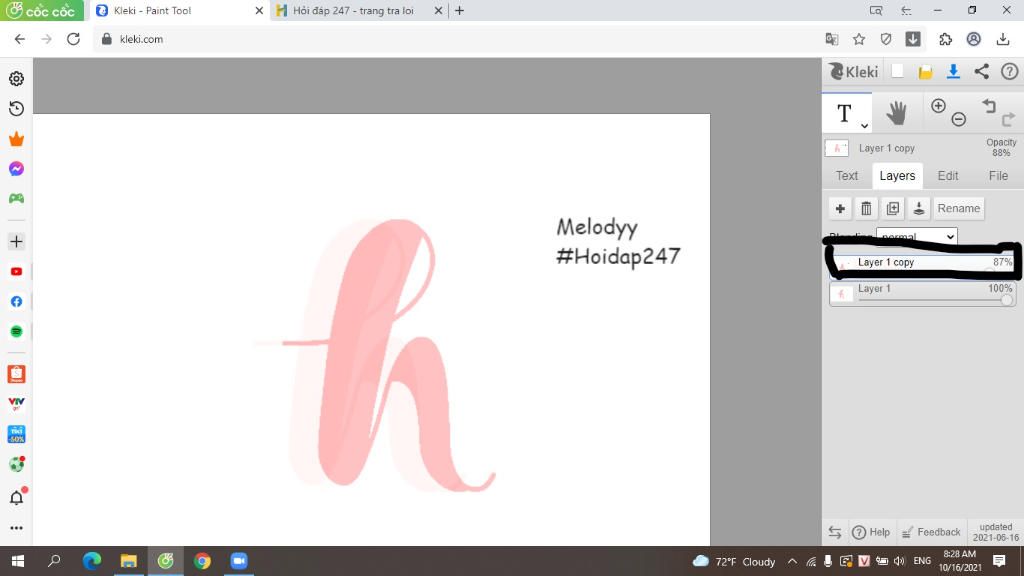Expand the tool selection chevron under Text tool
1024x576 pixels.
click(864, 125)
